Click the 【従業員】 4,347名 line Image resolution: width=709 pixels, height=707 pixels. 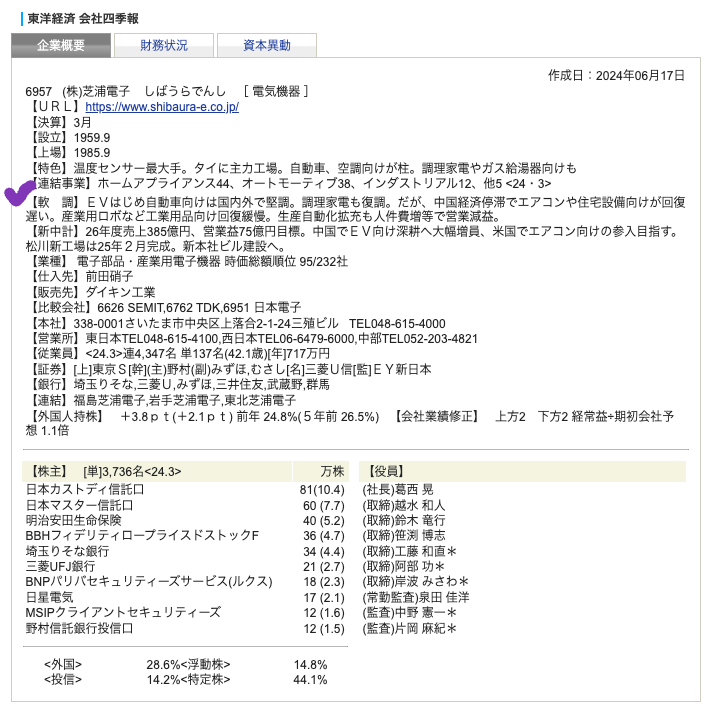tap(178, 354)
